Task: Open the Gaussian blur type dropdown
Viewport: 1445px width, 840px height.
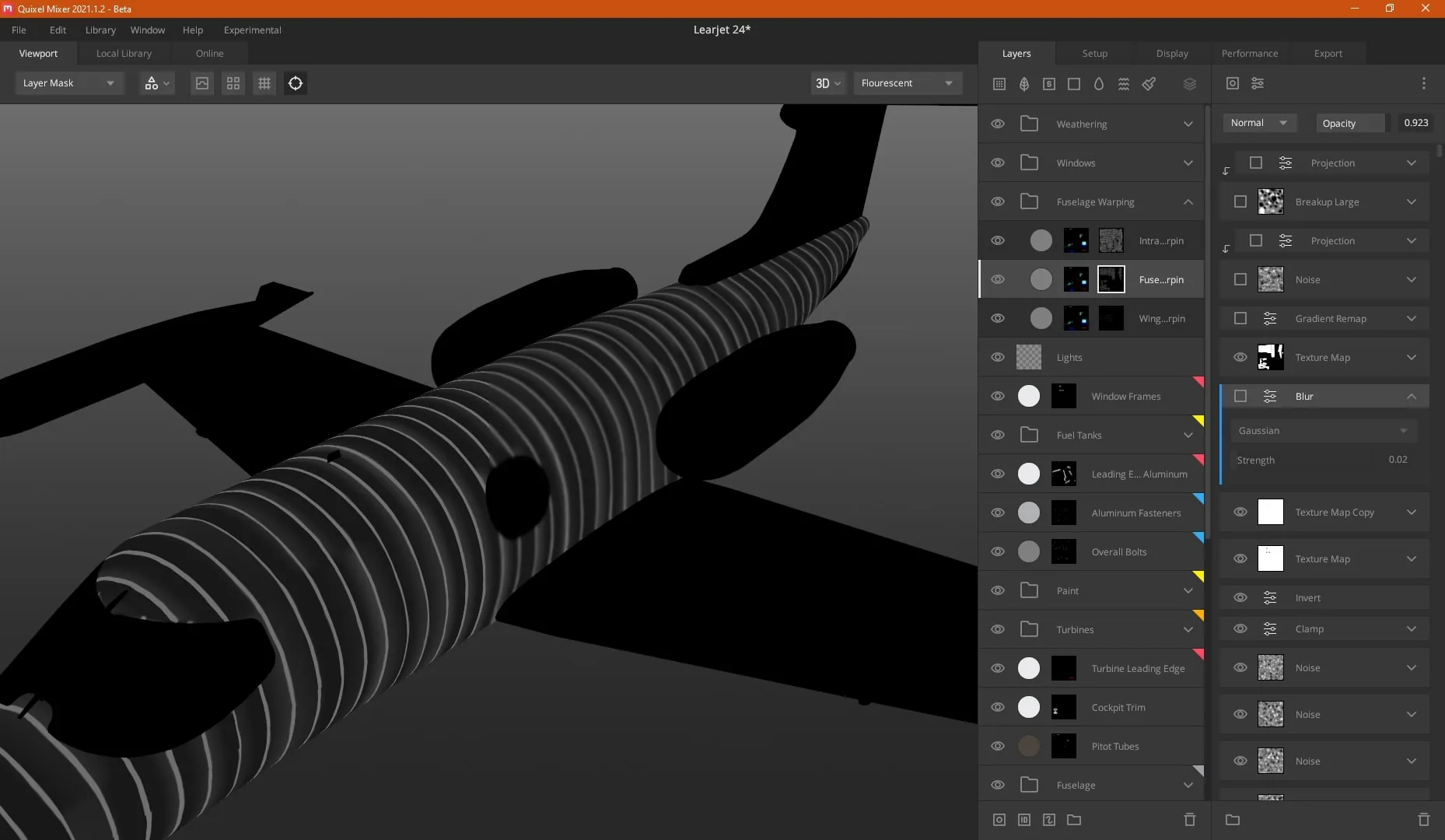Action: 1324,431
